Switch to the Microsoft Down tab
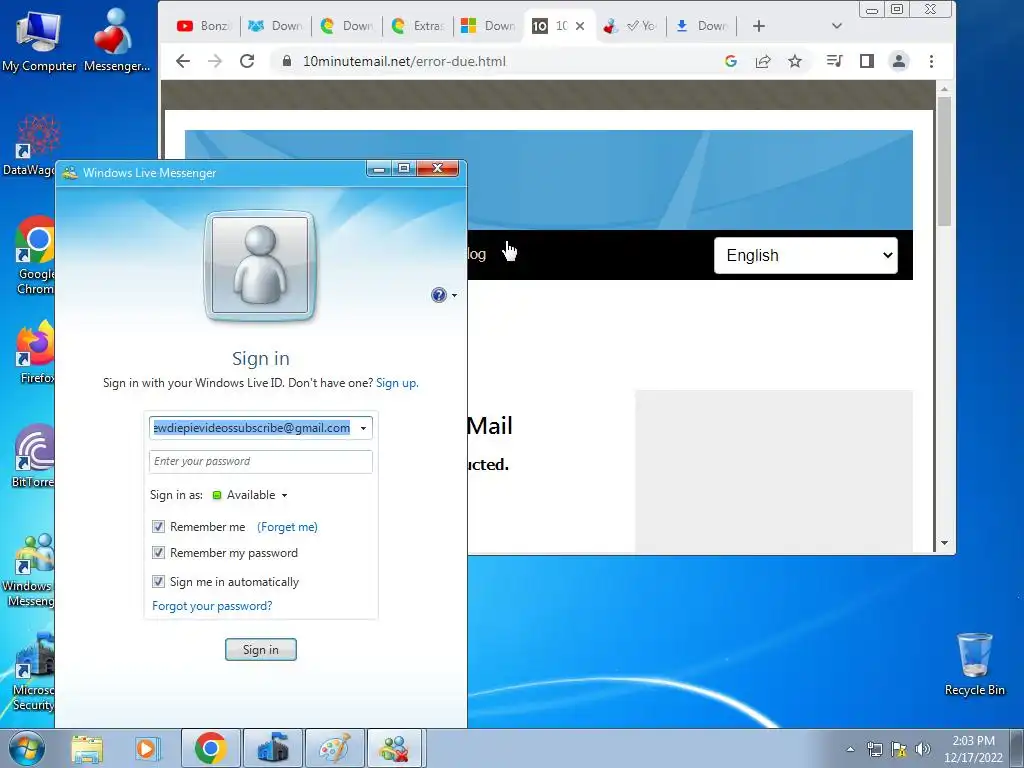The image size is (1024, 768). (x=488, y=26)
